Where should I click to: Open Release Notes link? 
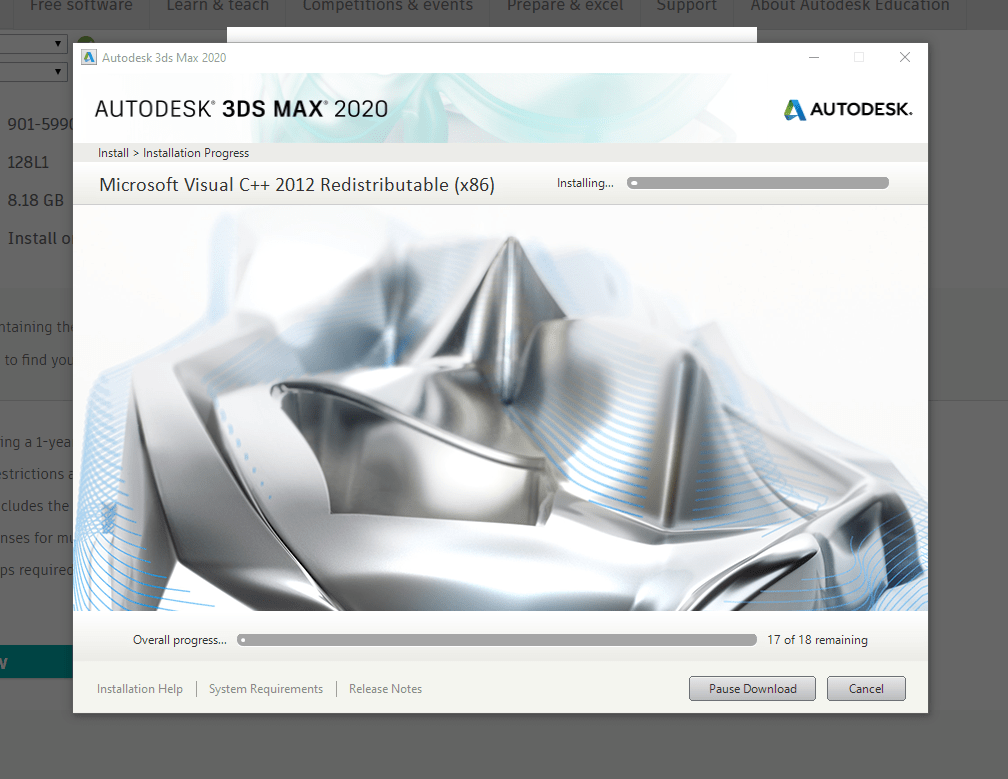pyautogui.click(x=385, y=688)
